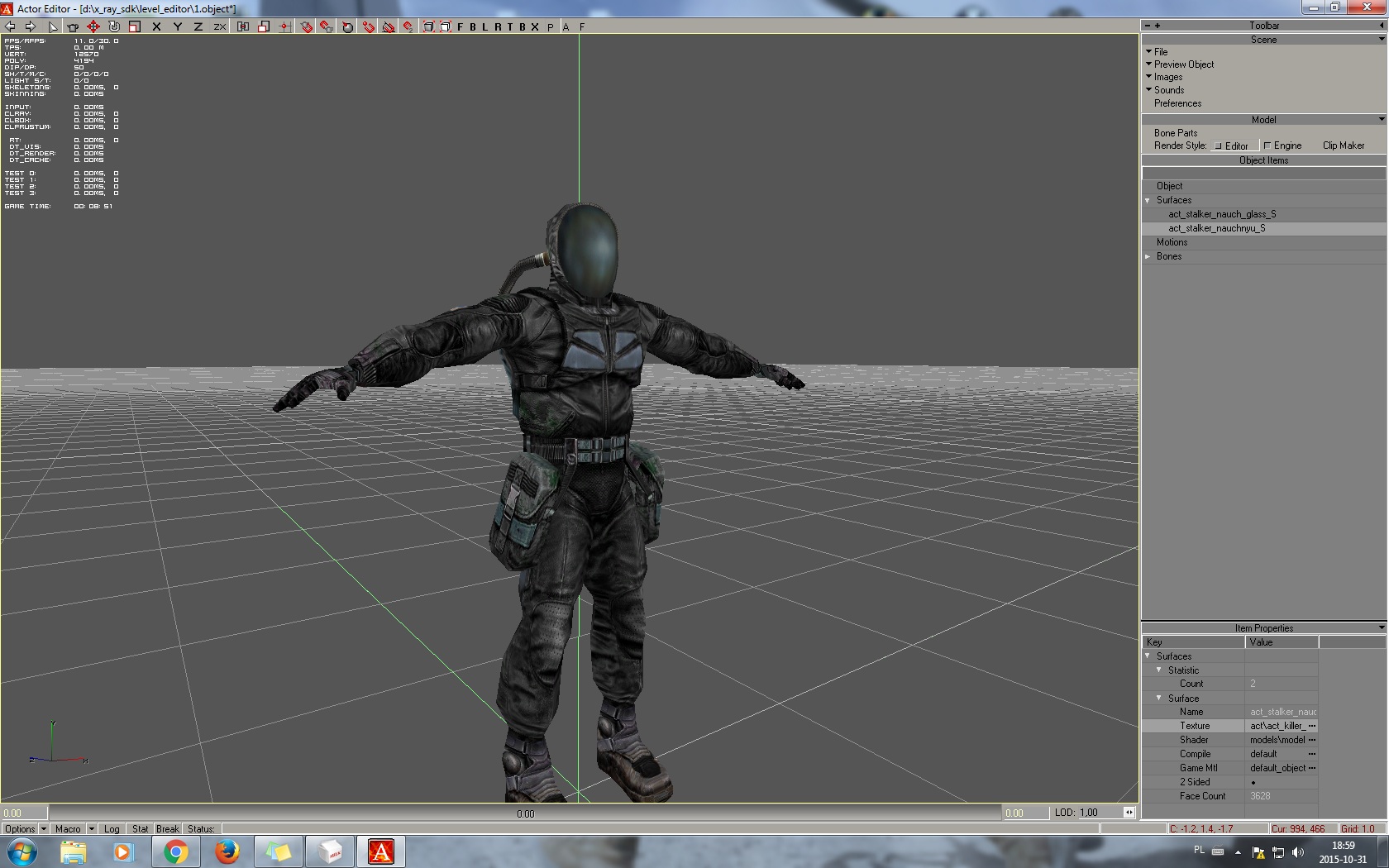Open the Clip Maker
The width and height of the screenshot is (1389, 868).
click(x=1344, y=145)
